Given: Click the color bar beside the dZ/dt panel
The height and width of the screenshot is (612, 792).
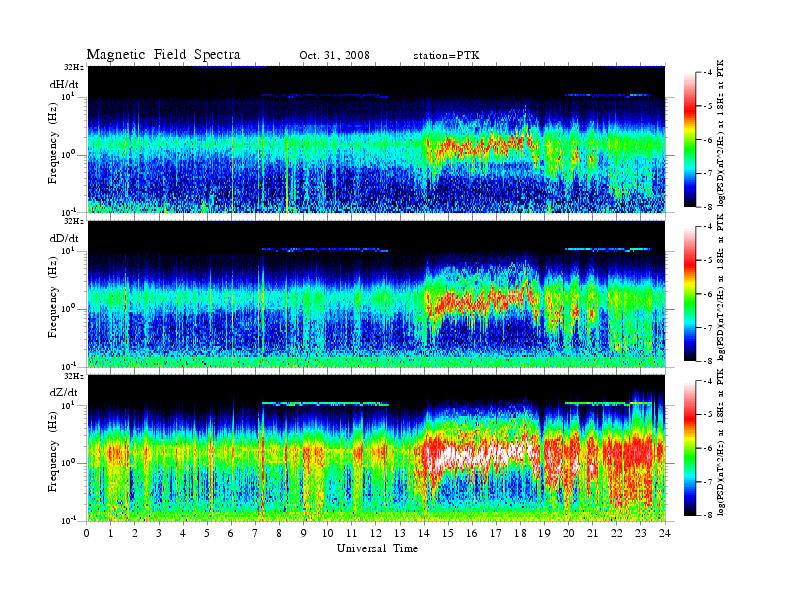Looking at the screenshot, I should pos(689,448).
